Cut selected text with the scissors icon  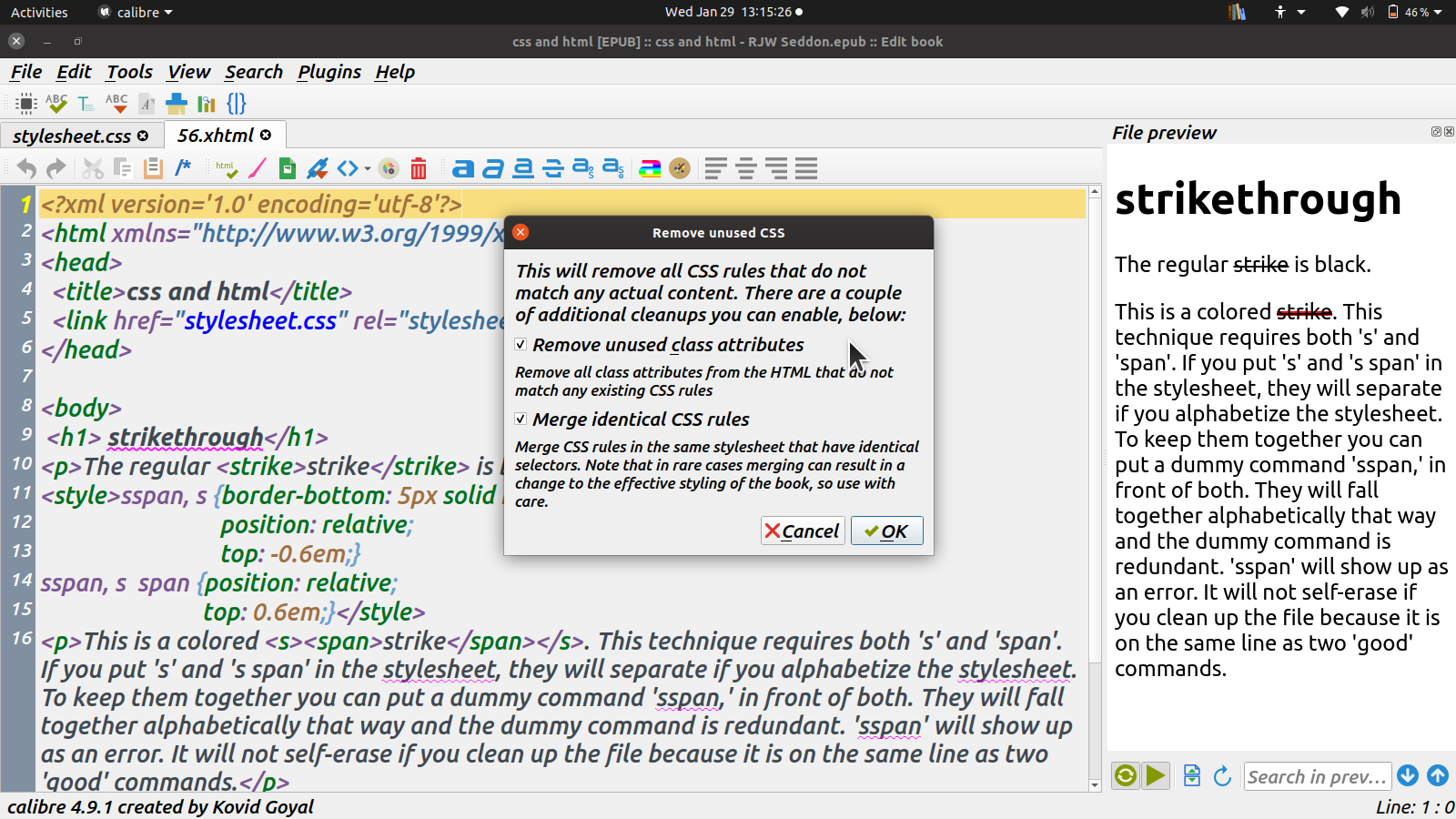tap(93, 168)
